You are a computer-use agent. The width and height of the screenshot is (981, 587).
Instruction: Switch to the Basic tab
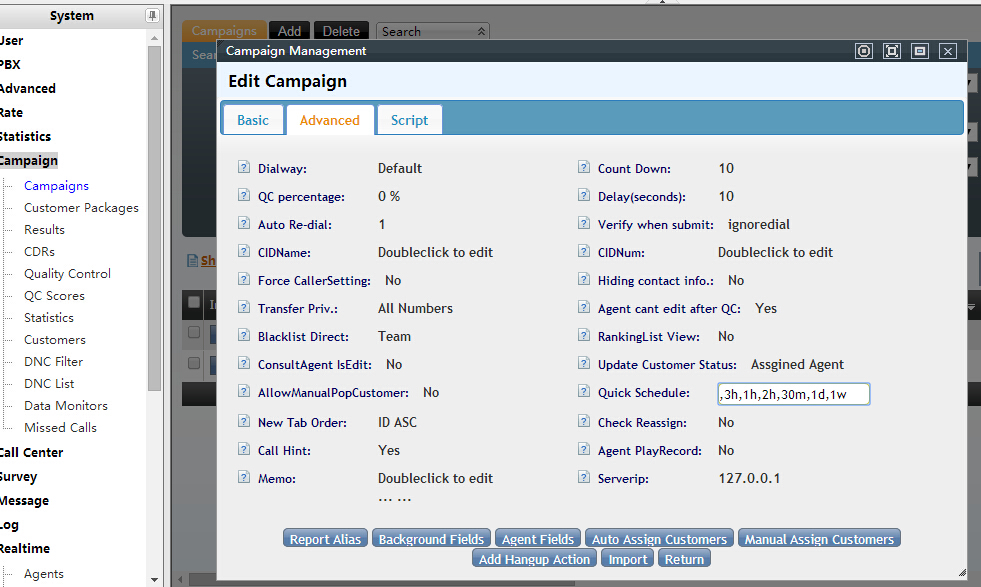click(253, 120)
